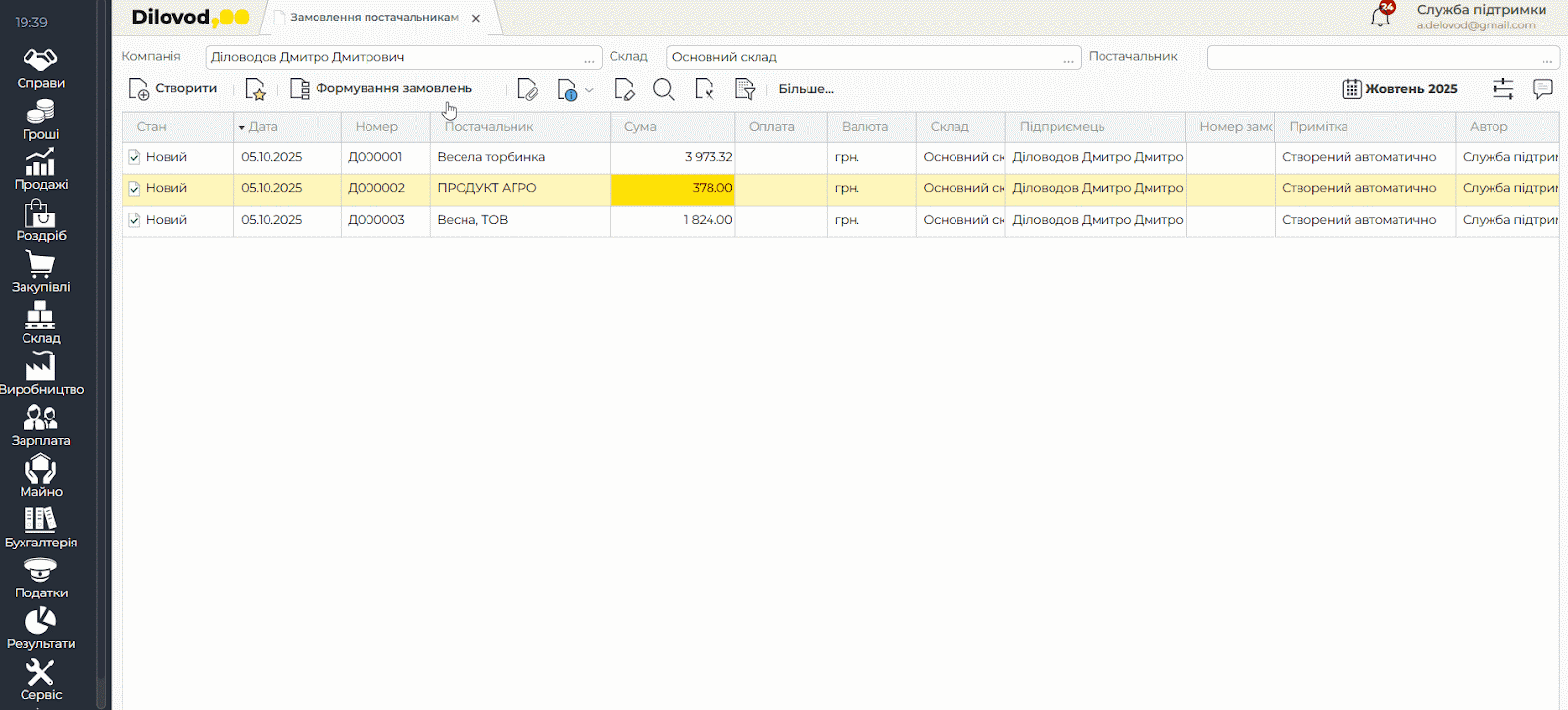
Task: Click the document filter icon
Action: (745, 90)
